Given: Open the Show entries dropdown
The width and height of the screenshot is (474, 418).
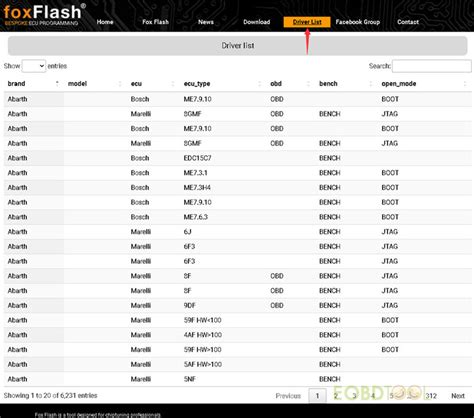Looking at the screenshot, I should 34,66.
